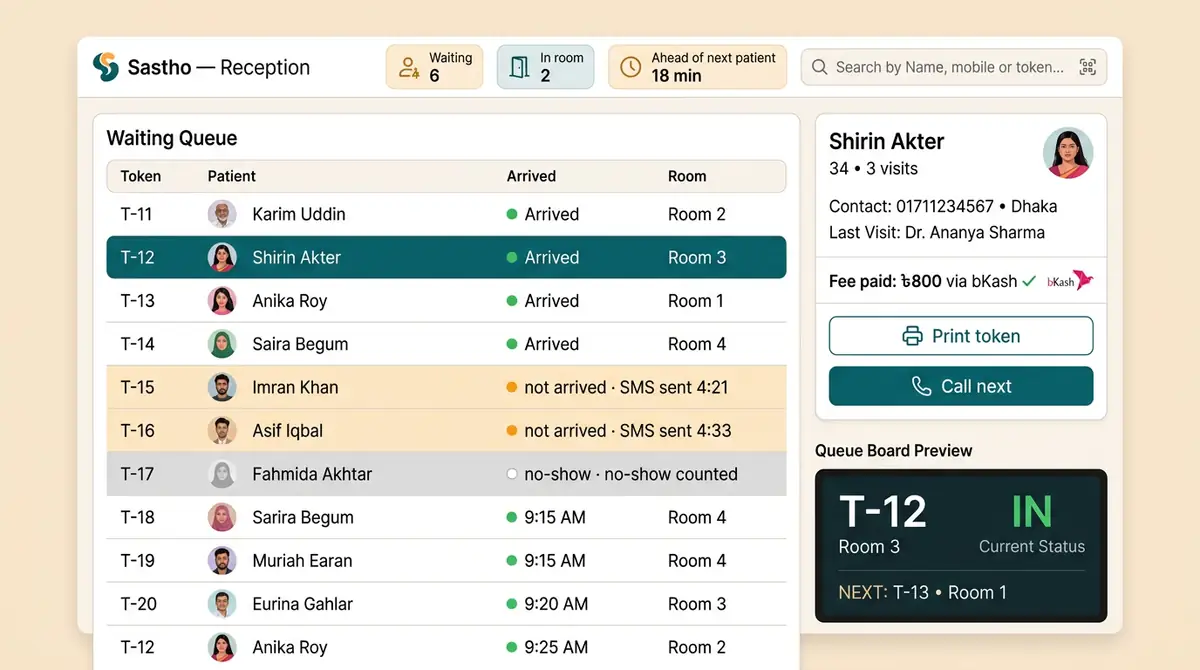
Task: Click the contact number 01711234567
Action: (944, 207)
